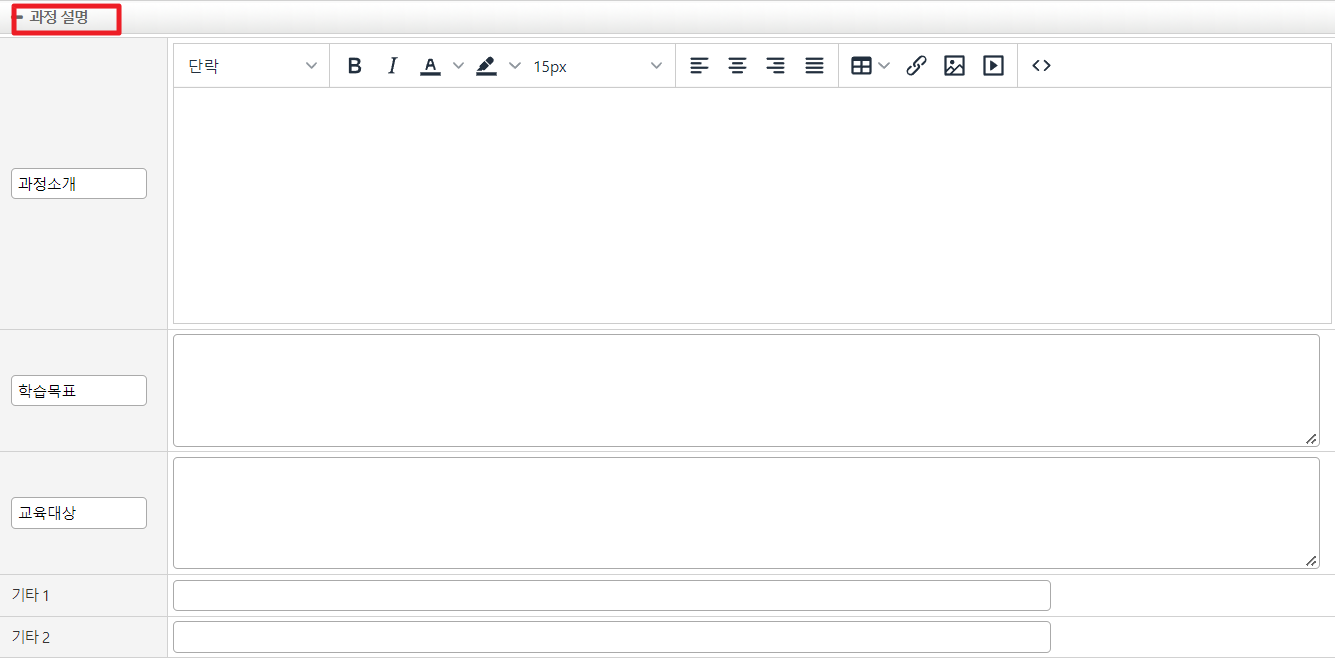This screenshot has height=664, width=1335.
Task: Open the 단락 paragraph style dropdown
Action: (x=252, y=66)
